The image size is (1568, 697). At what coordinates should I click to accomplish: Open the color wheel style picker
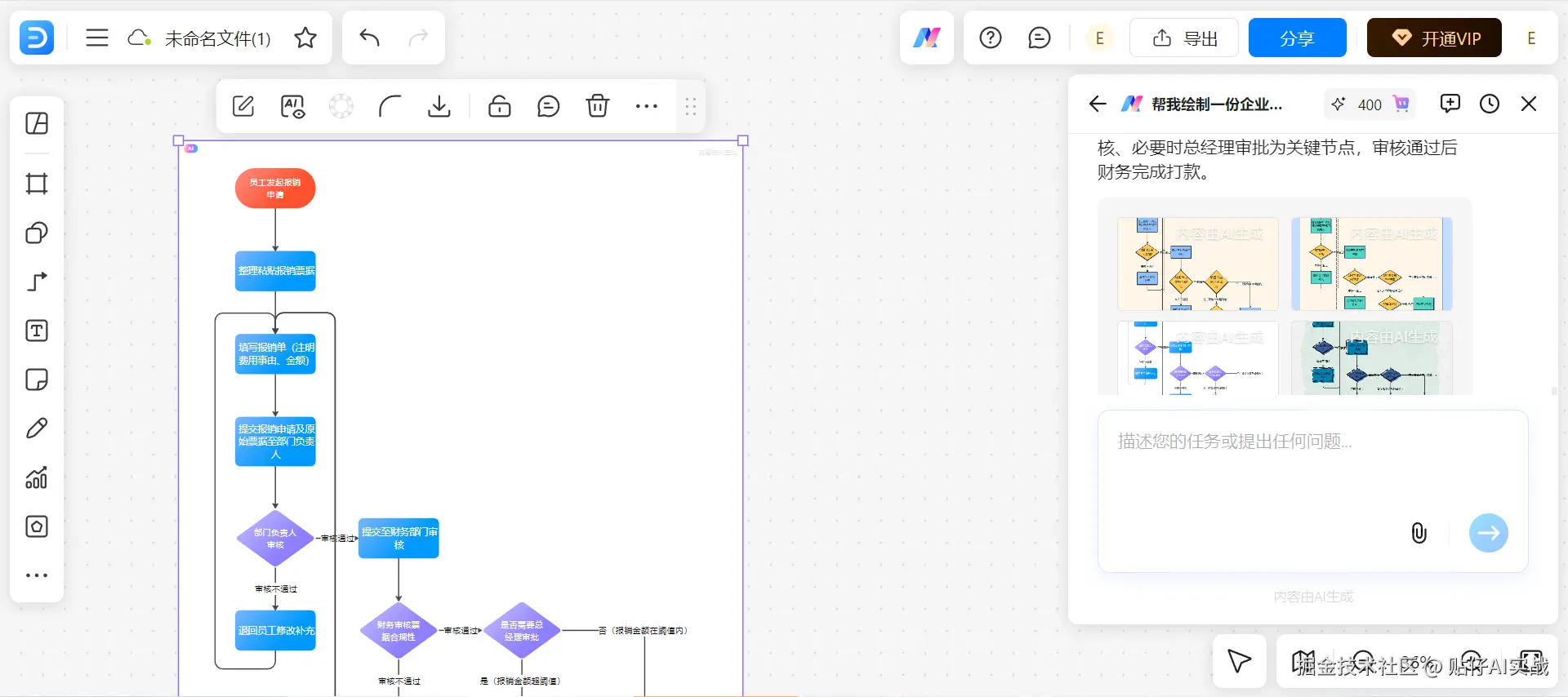pos(341,106)
